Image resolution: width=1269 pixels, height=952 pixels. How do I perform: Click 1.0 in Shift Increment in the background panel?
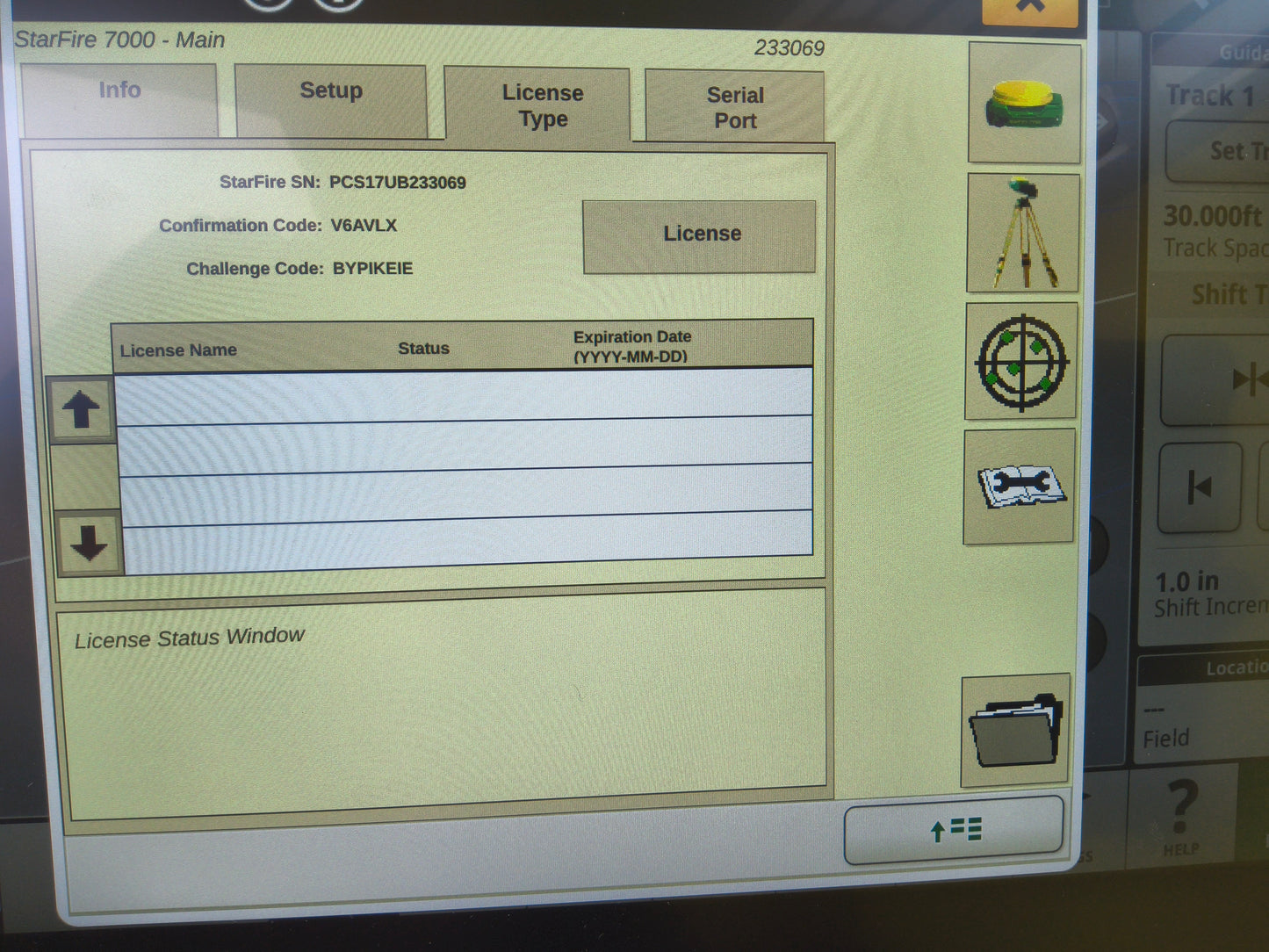coord(1211,595)
